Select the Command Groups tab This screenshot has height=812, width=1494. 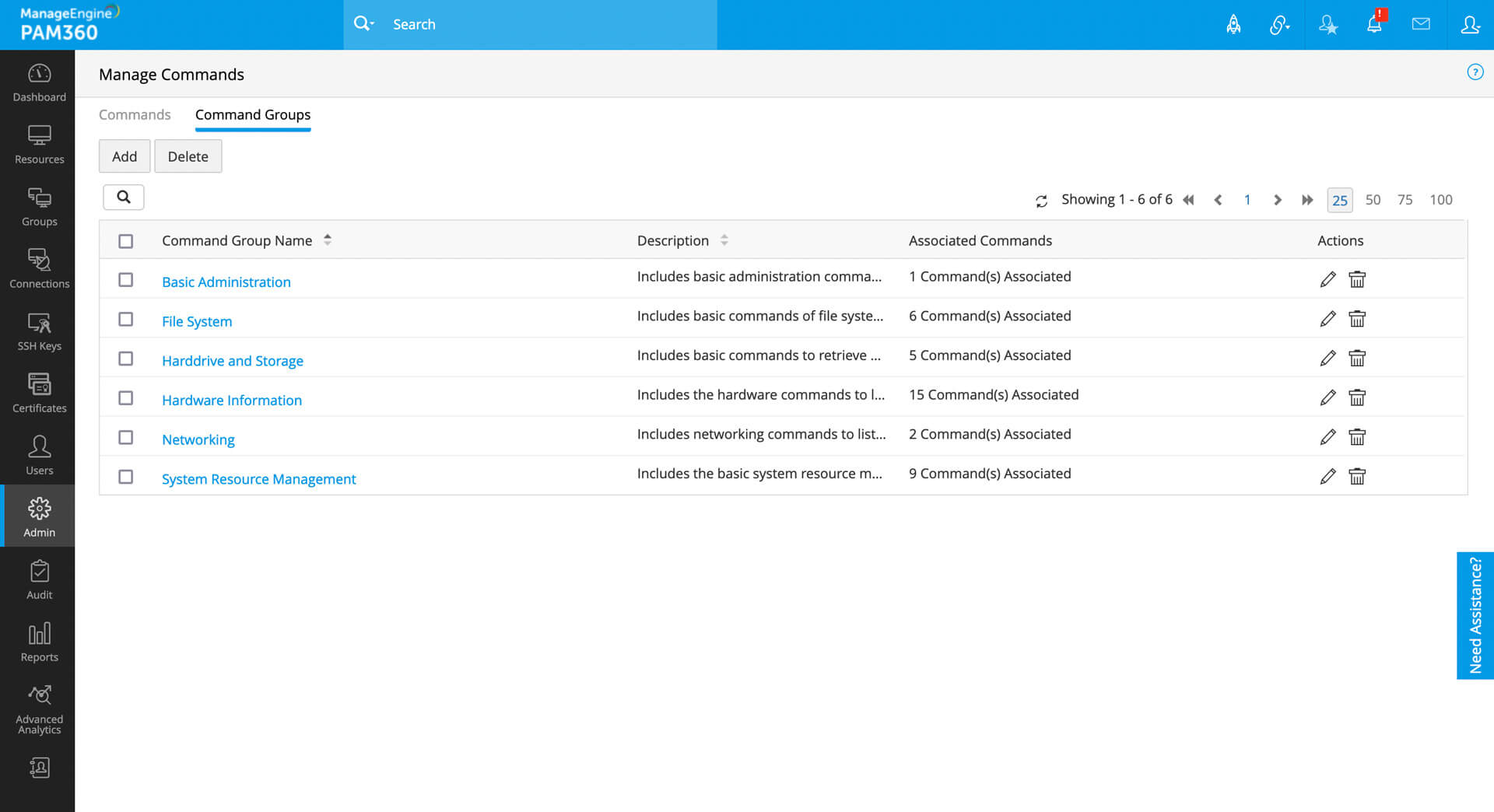tap(253, 115)
